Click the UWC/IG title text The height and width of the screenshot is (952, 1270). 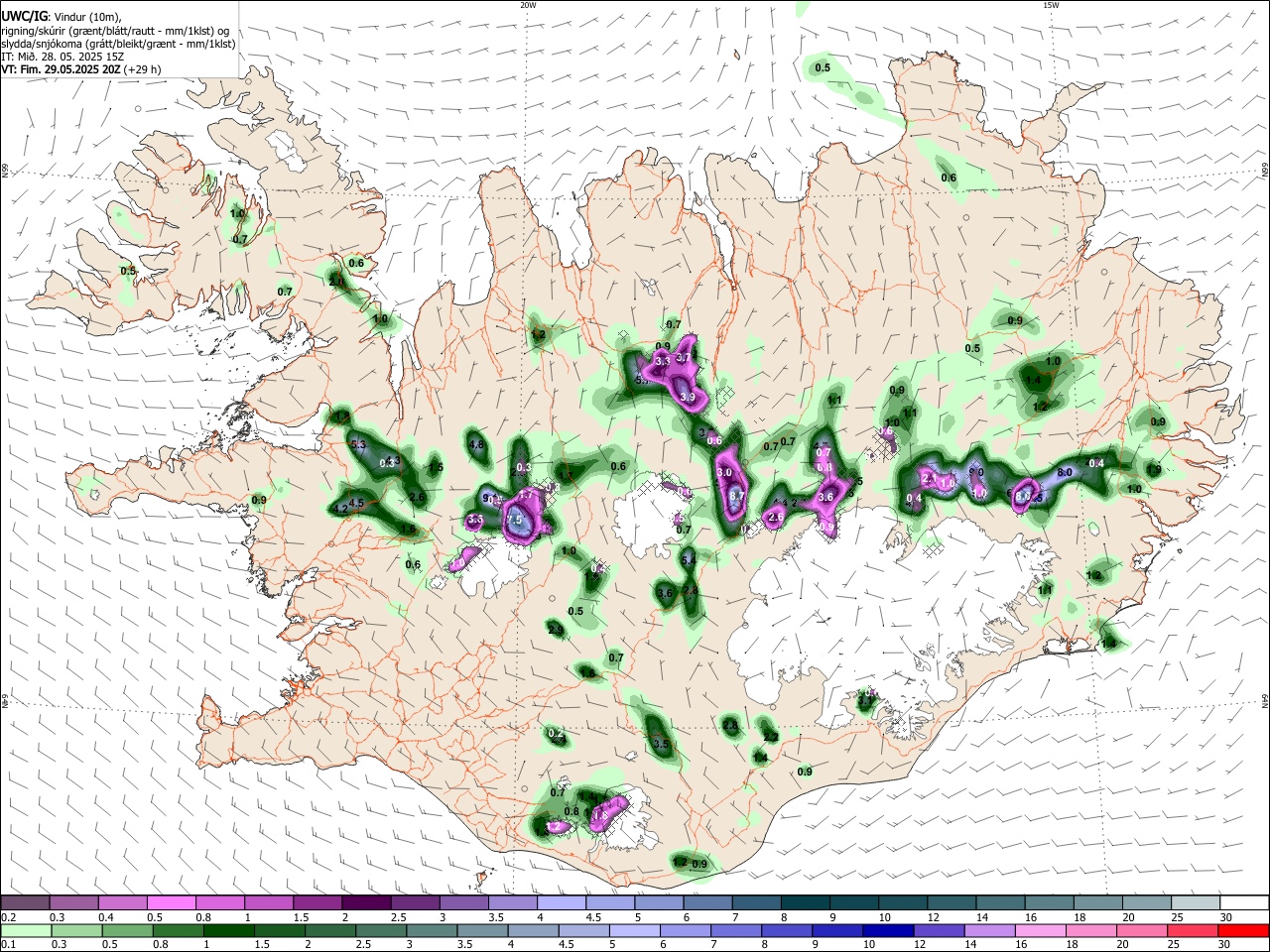(24, 17)
